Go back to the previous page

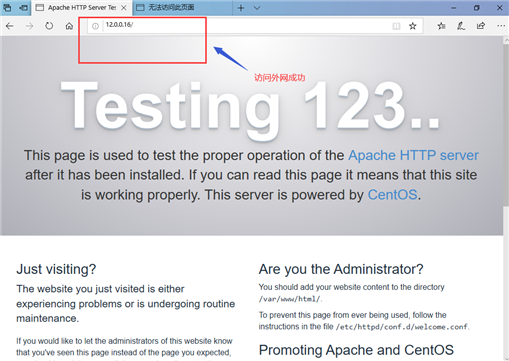[x=10, y=26]
